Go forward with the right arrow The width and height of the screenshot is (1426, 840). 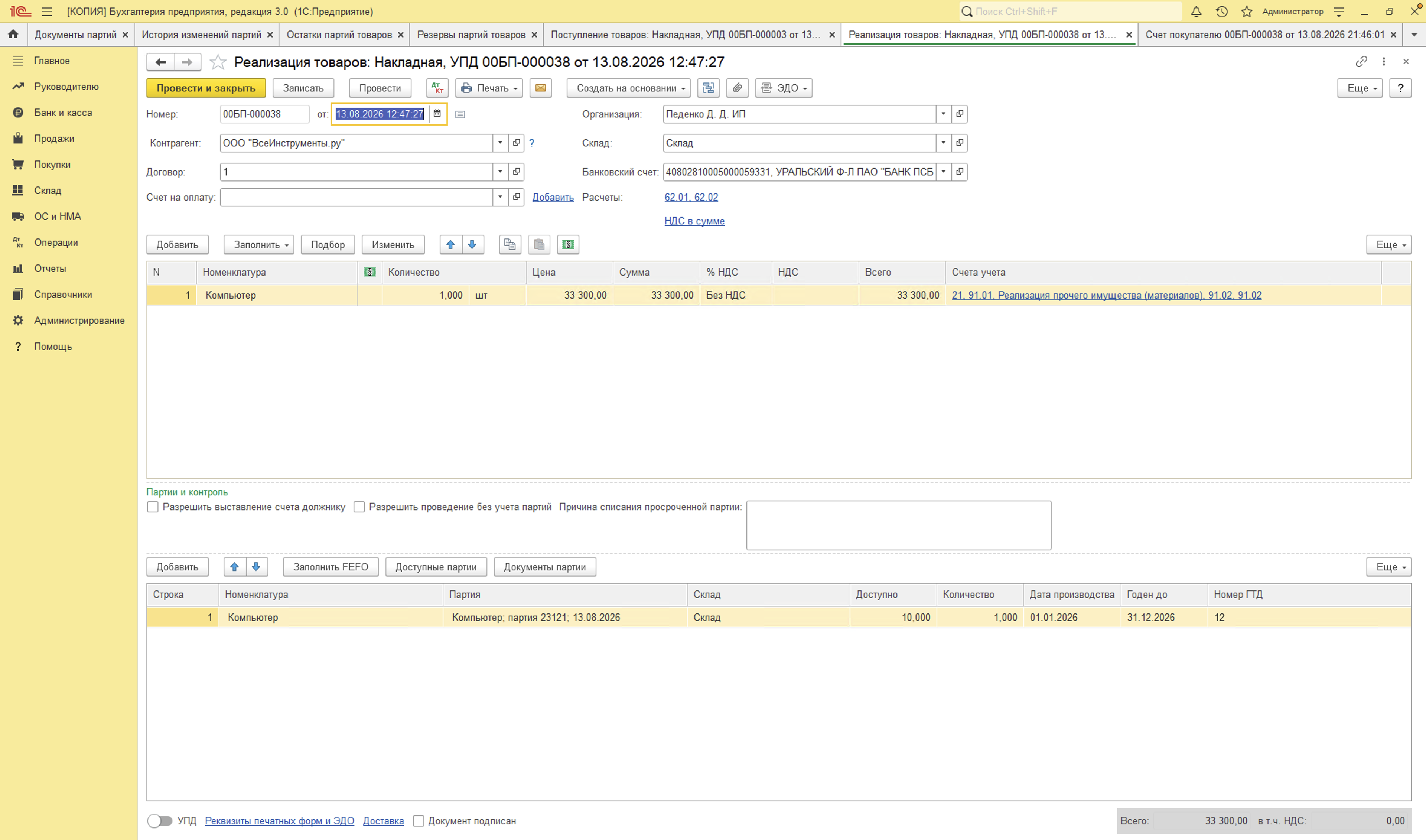[187, 62]
